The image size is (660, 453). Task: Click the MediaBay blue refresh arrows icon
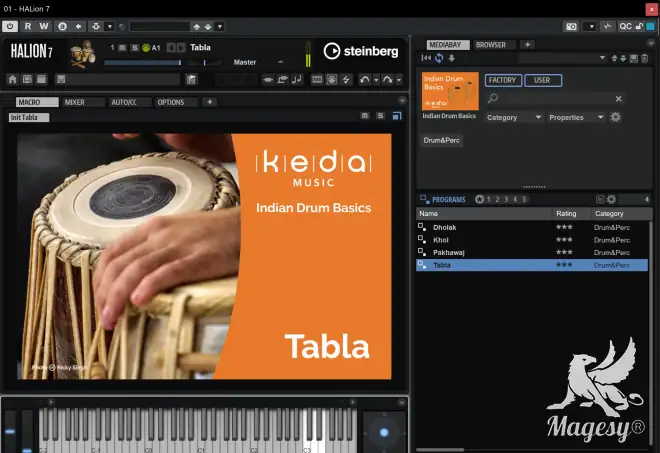click(x=439, y=58)
